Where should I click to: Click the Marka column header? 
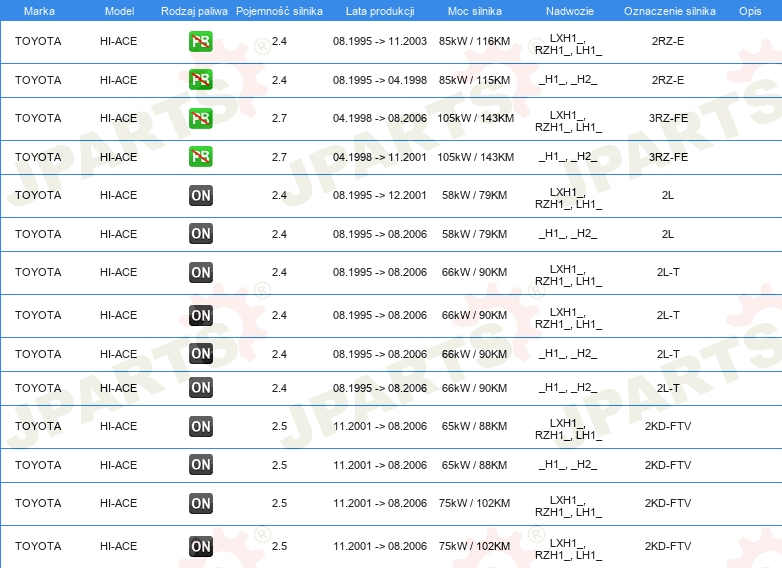pyautogui.click(x=39, y=11)
